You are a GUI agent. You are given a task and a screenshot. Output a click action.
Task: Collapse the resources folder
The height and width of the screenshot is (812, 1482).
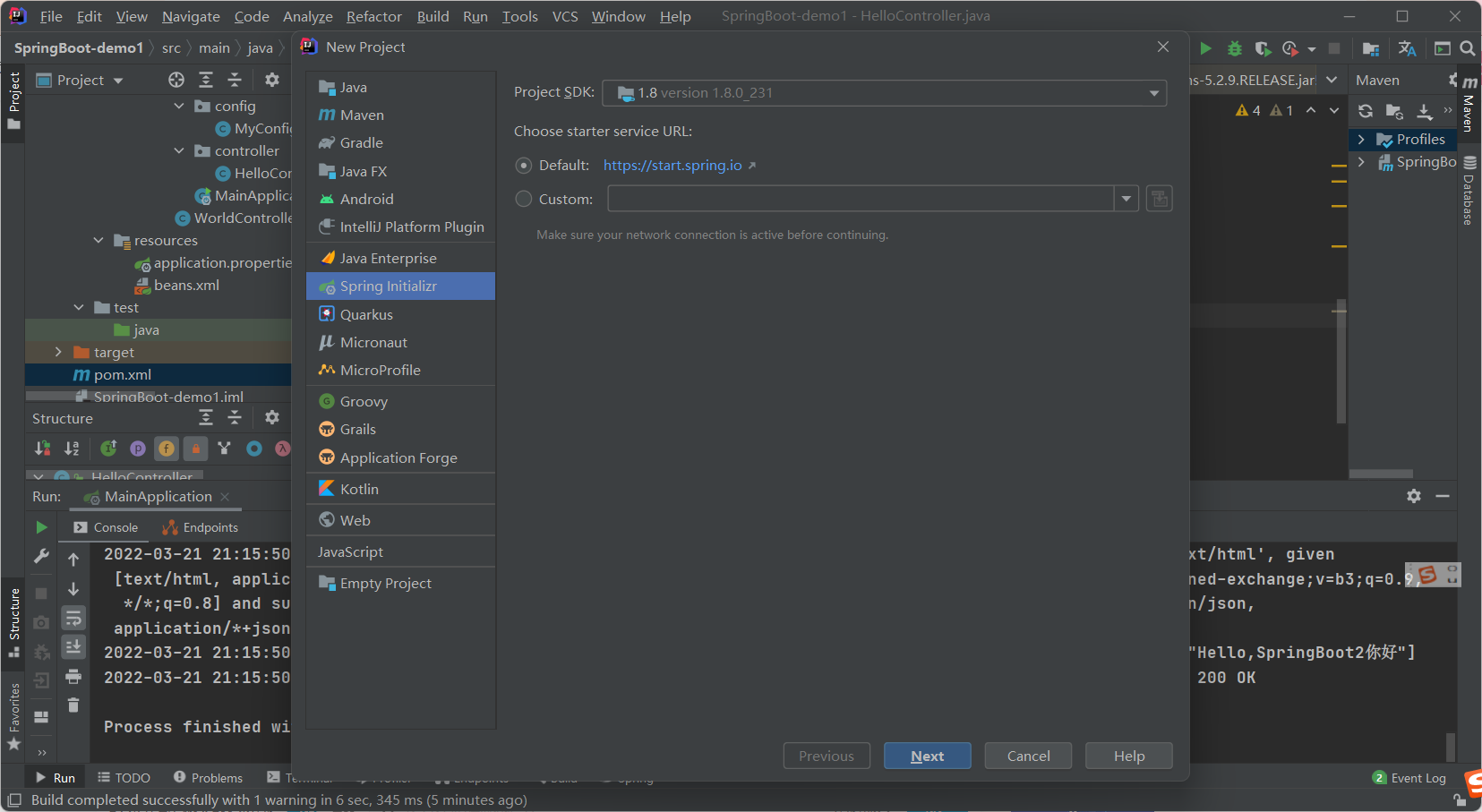[99, 240]
